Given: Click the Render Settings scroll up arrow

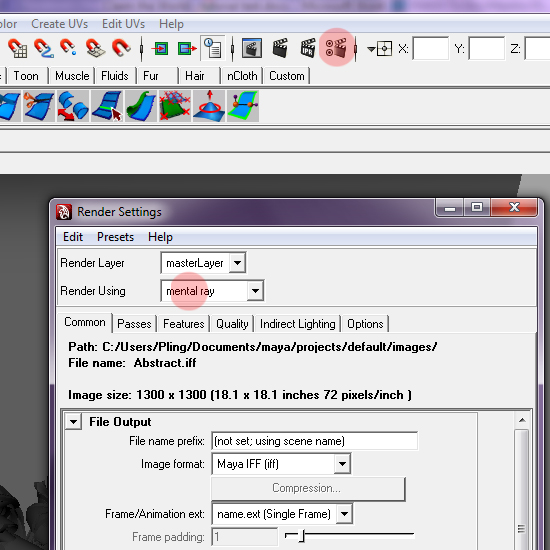Looking at the screenshot, I should pyautogui.click(x=522, y=420).
